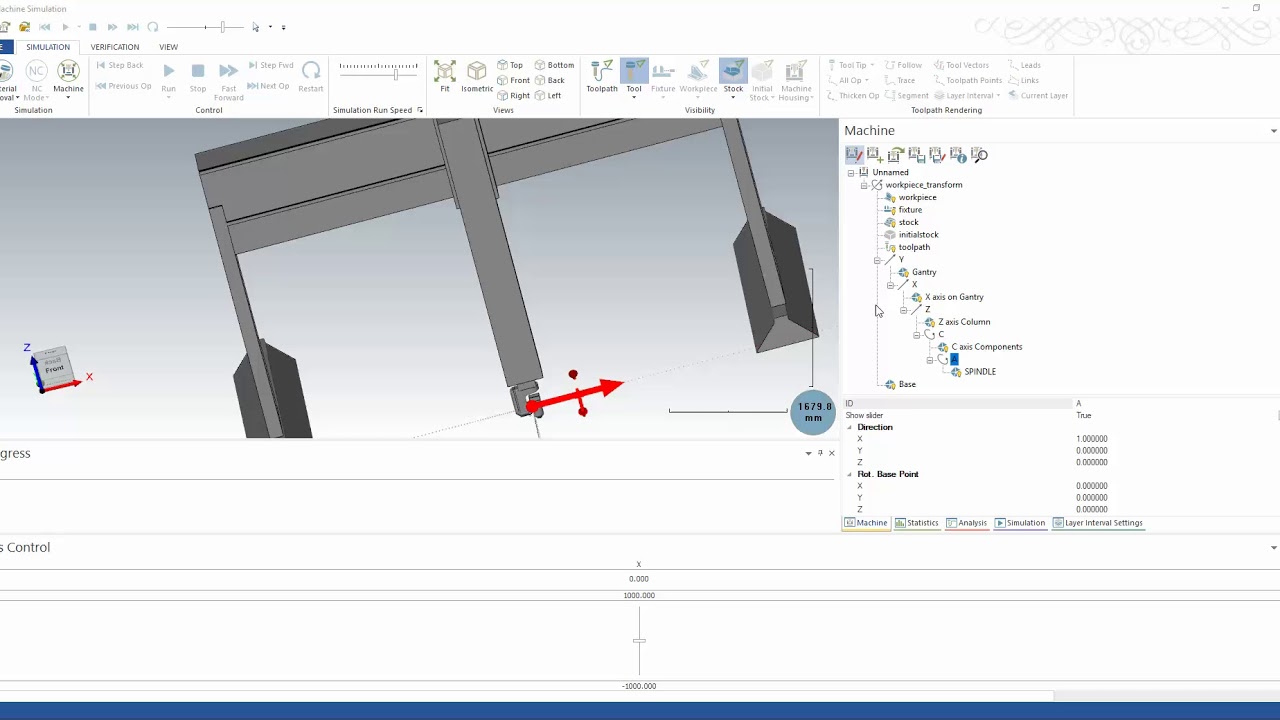This screenshot has width=1280, height=720.
Task: Collapse the workpiece_transform node
Action: [x=864, y=185]
